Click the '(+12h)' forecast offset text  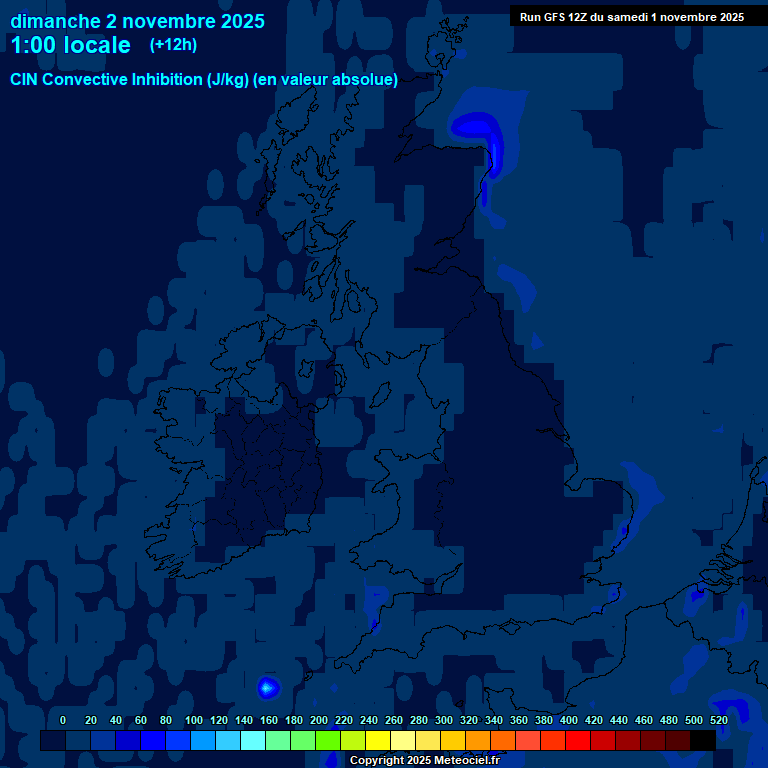pos(173,45)
